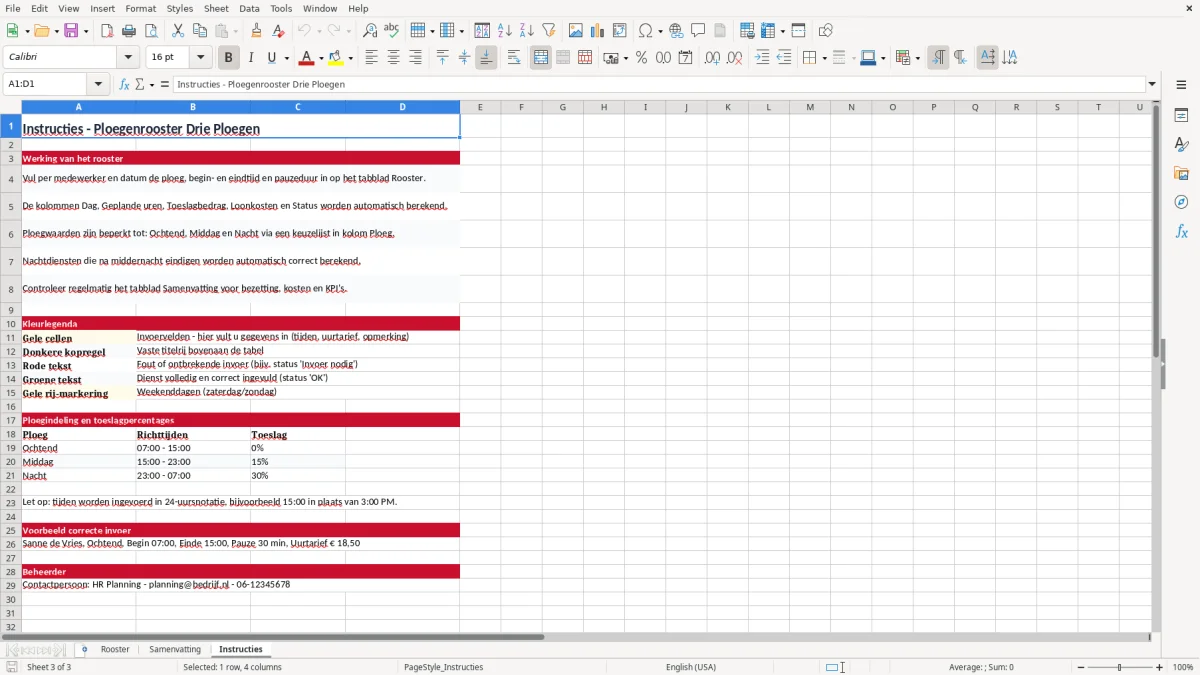This screenshot has height=675, width=1200.
Task: Open Font Size dropdown arrow
Action: tap(200, 58)
